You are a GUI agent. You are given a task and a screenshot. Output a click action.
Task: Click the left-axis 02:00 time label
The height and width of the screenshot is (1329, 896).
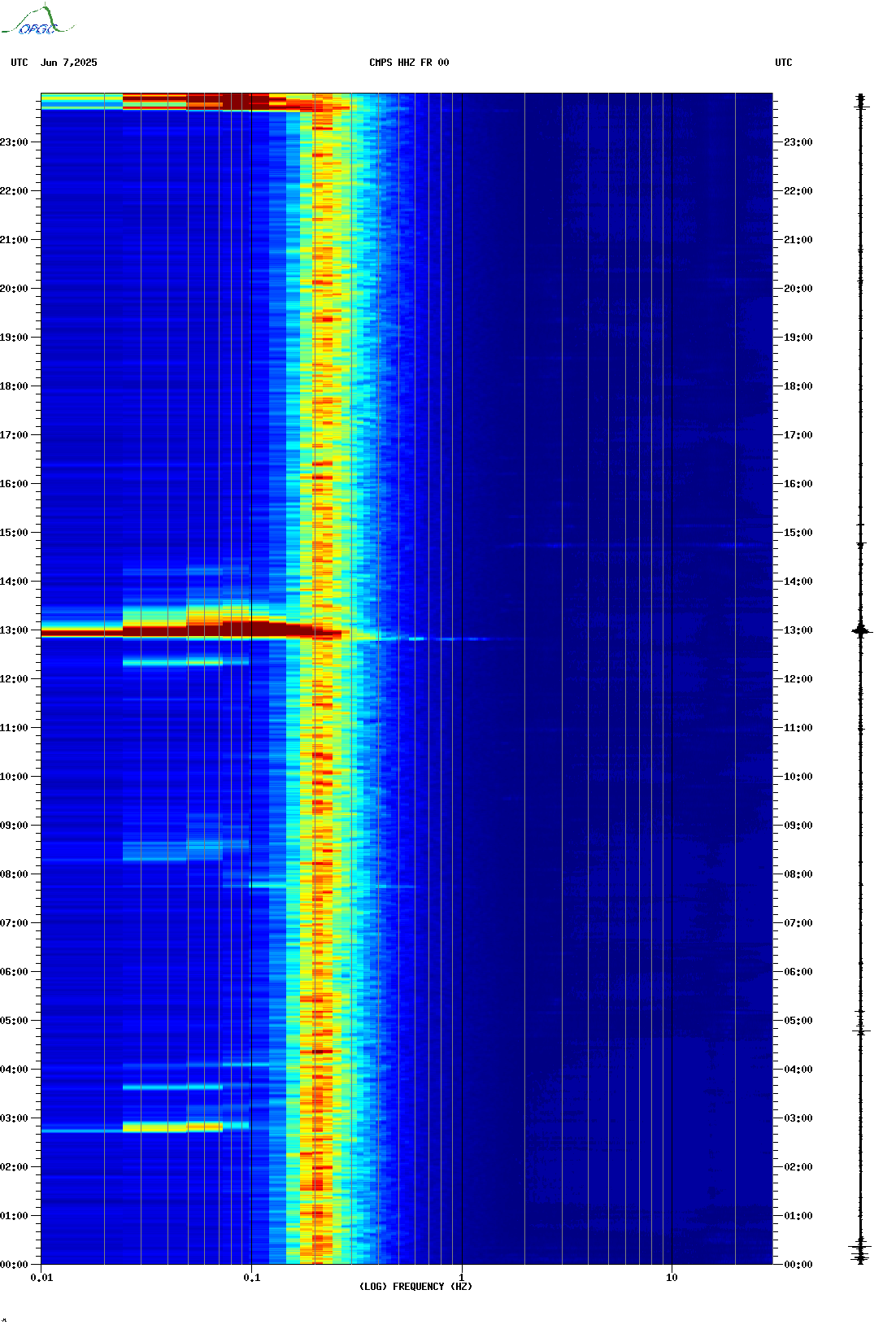point(14,1167)
